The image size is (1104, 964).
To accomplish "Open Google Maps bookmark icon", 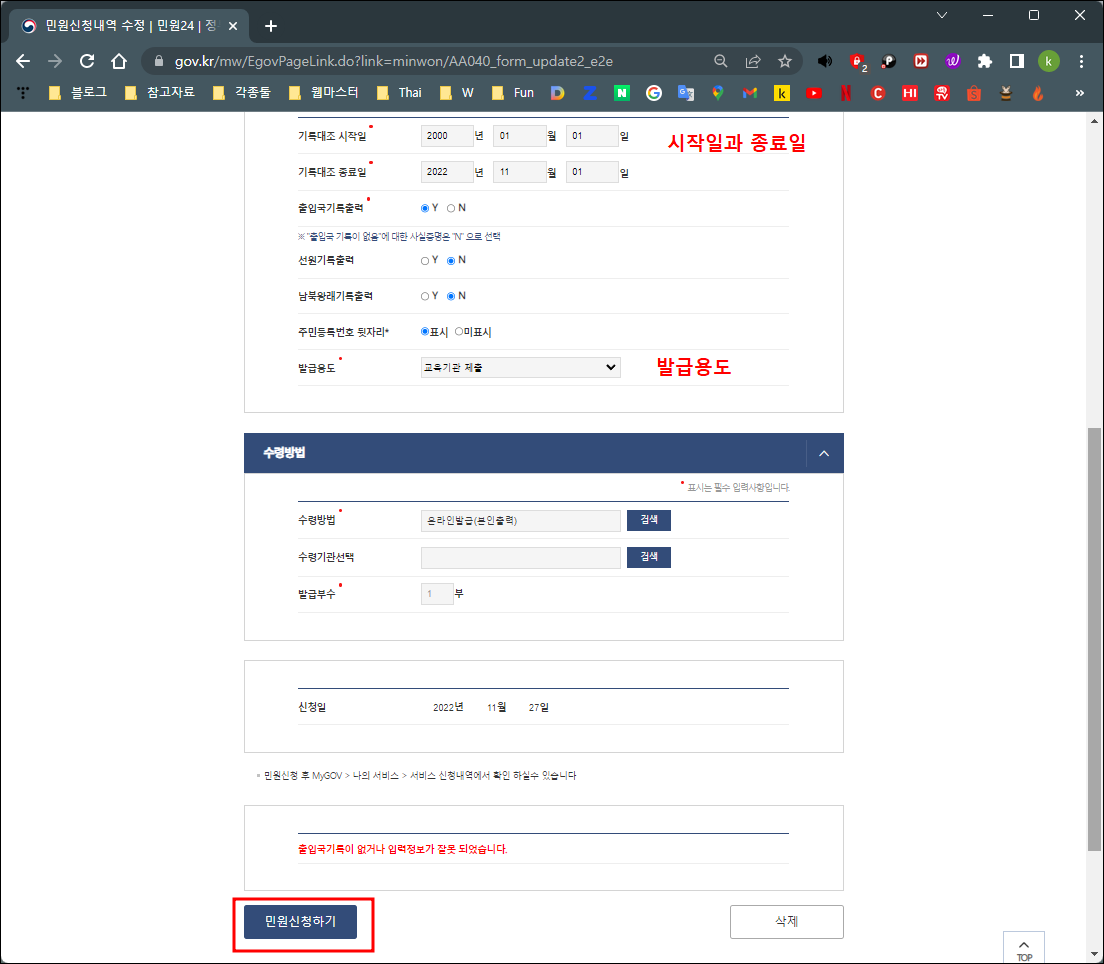I will point(717,93).
